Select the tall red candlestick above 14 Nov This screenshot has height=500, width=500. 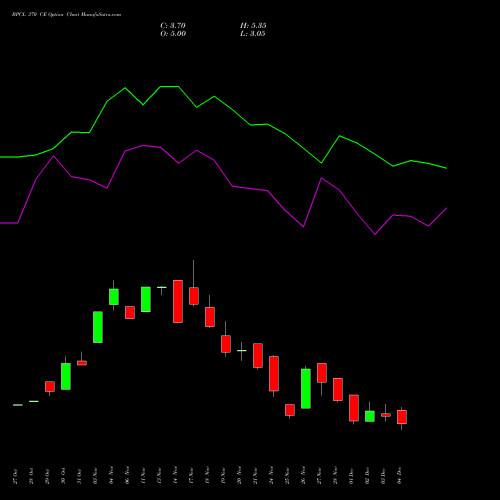(178, 301)
